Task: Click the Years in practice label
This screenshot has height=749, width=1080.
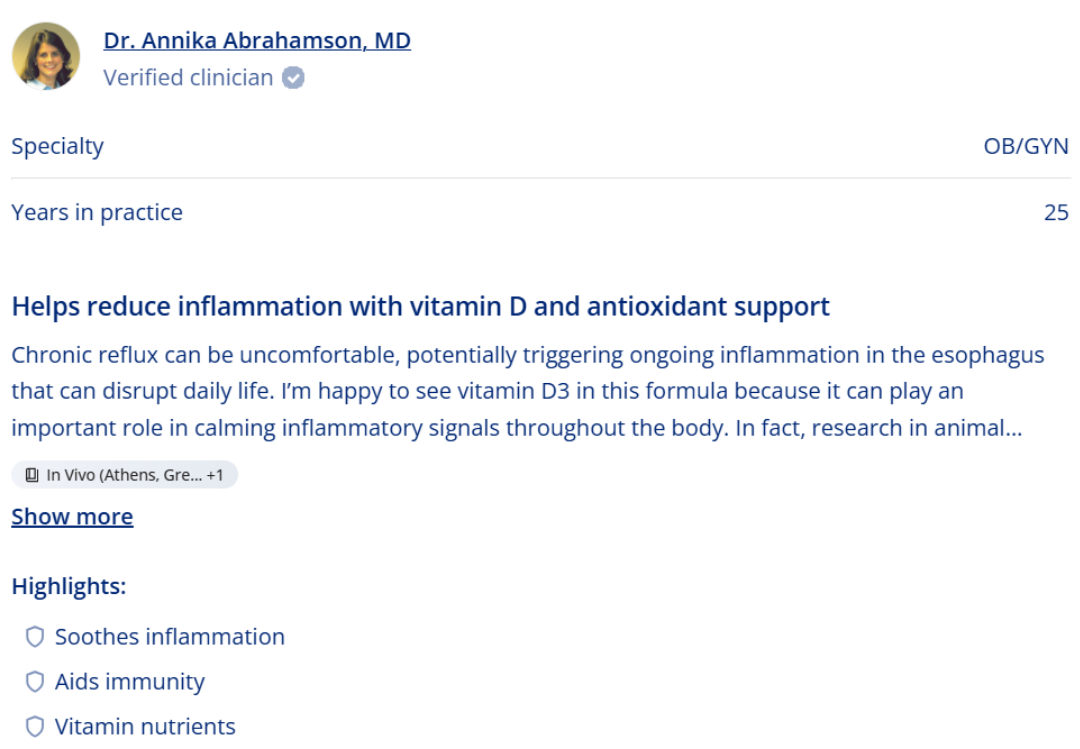Action: click(97, 212)
